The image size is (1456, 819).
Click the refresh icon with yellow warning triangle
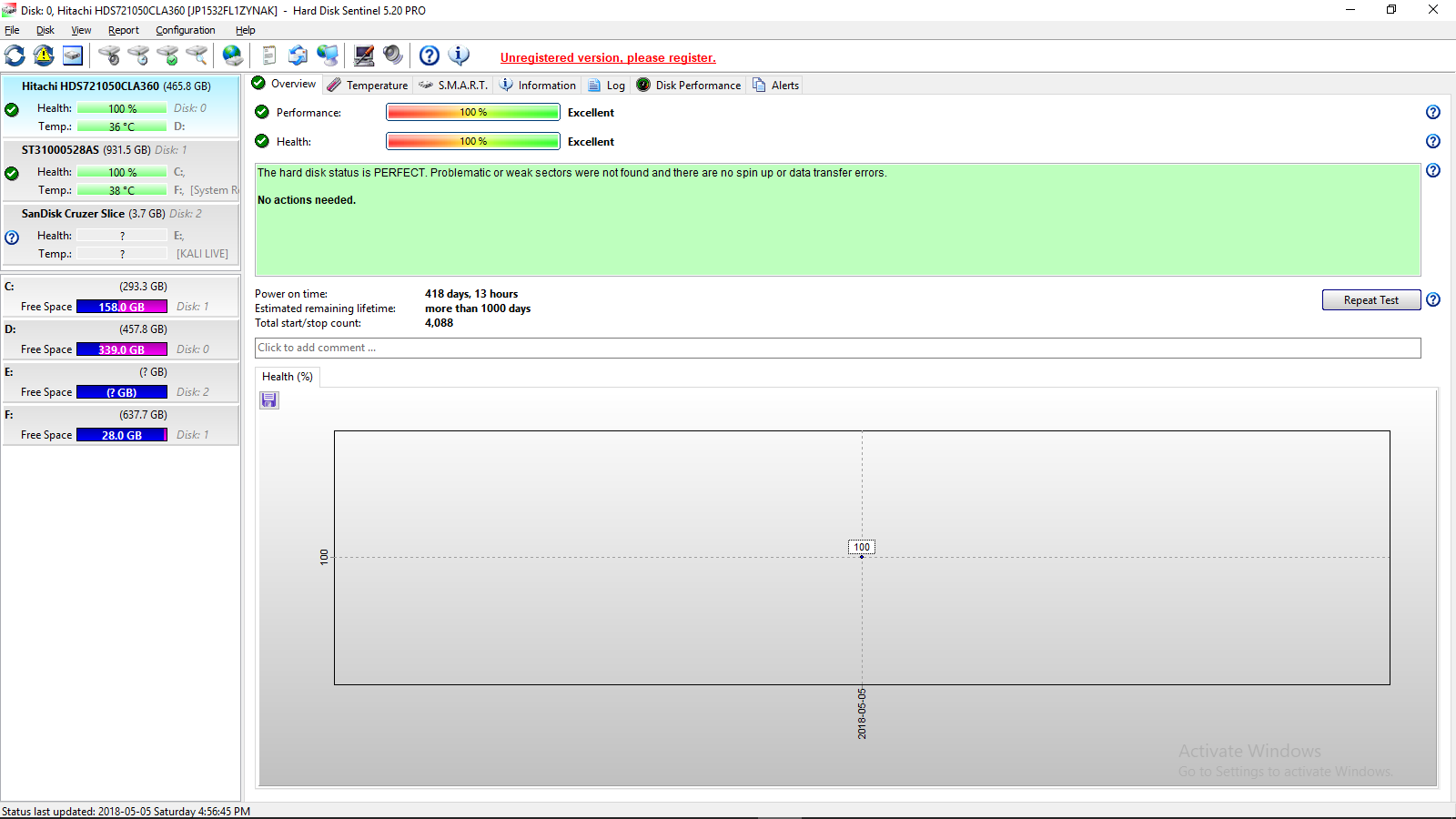[44, 56]
